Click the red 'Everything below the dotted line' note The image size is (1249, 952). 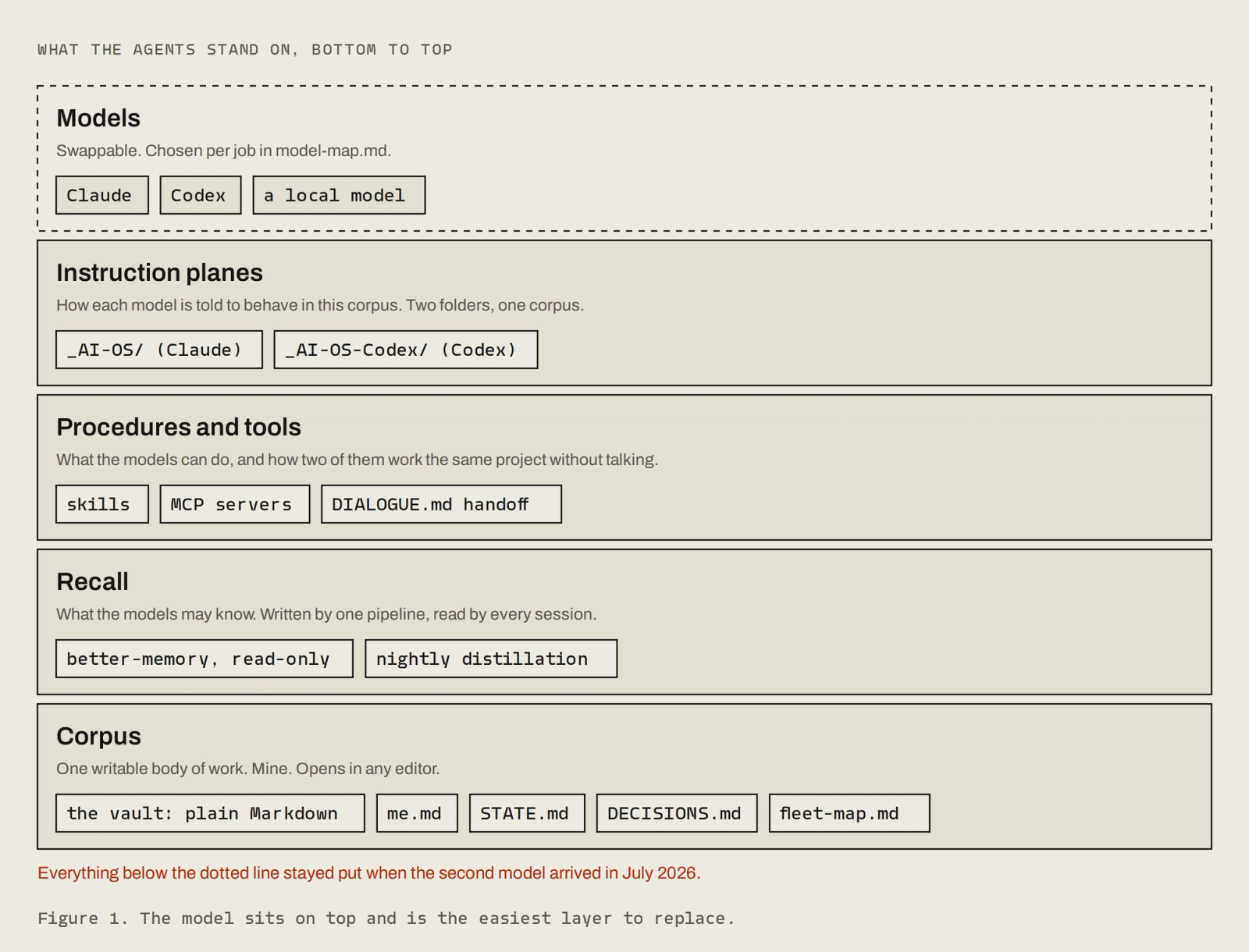[x=369, y=873]
